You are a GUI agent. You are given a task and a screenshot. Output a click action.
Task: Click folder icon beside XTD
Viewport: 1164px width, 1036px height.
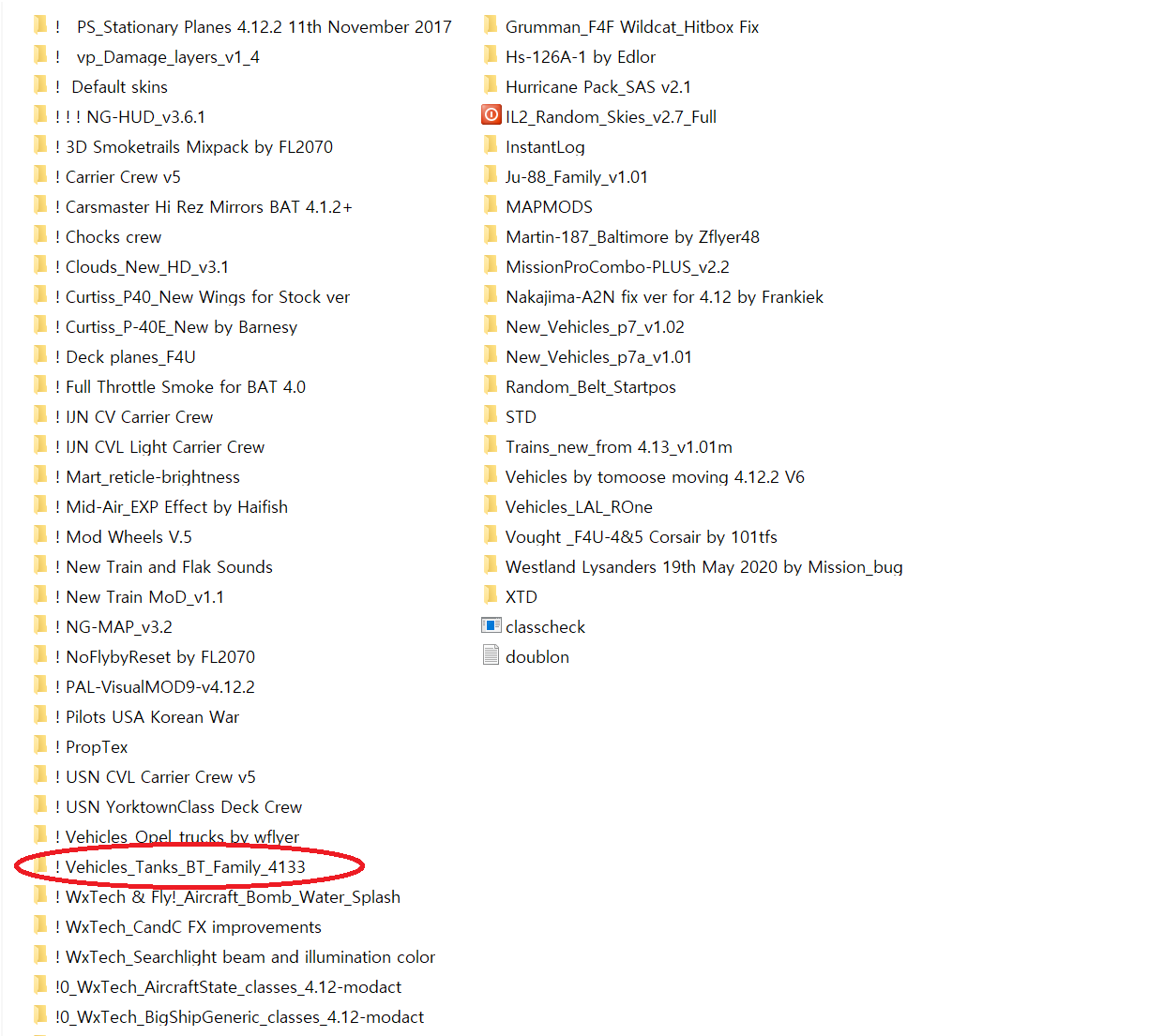click(491, 595)
